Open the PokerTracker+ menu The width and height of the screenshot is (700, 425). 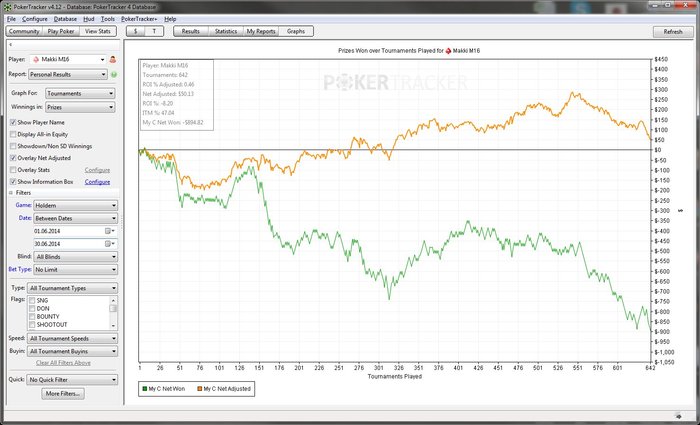tap(139, 19)
